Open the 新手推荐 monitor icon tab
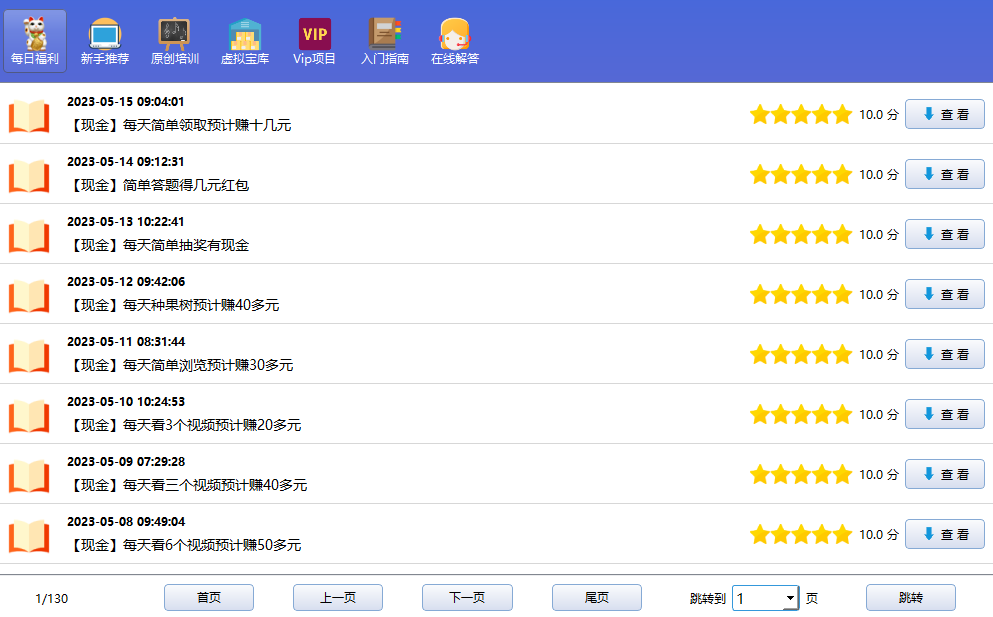 click(x=104, y=41)
